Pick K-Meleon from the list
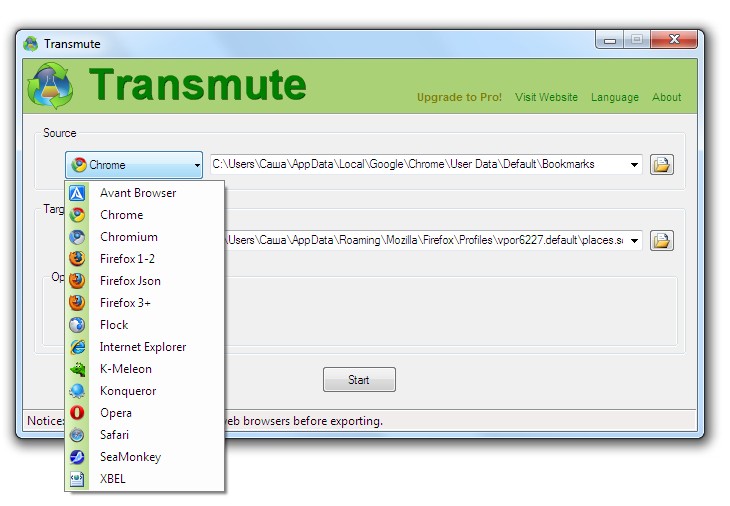This screenshot has height=506, width=730. (x=144, y=369)
